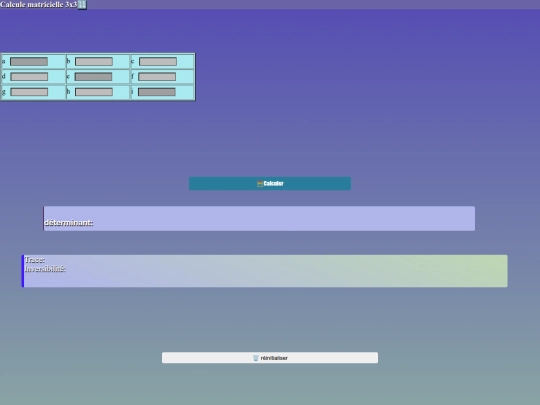Image resolution: width=540 pixels, height=405 pixels.
Task: Click the déterminant result label
Action: coord(69,223)
